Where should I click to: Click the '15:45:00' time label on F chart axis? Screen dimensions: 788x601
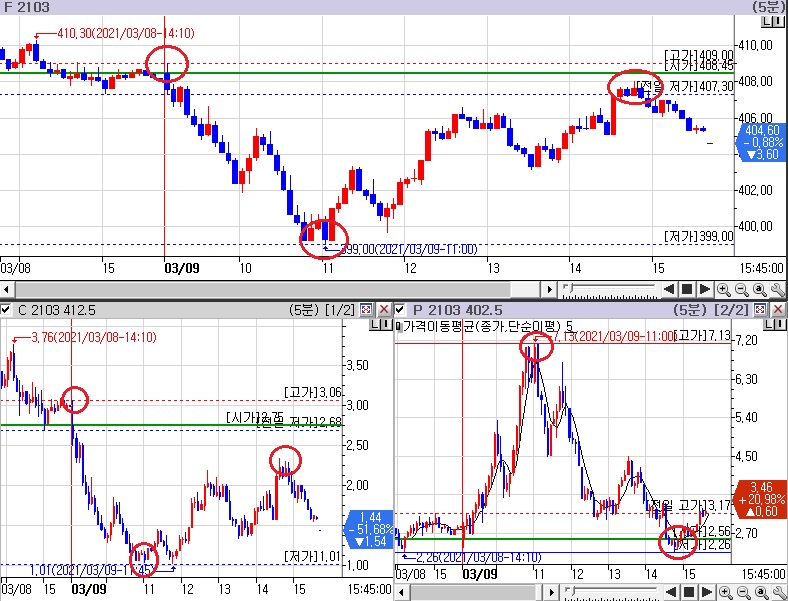pos(761,268)
